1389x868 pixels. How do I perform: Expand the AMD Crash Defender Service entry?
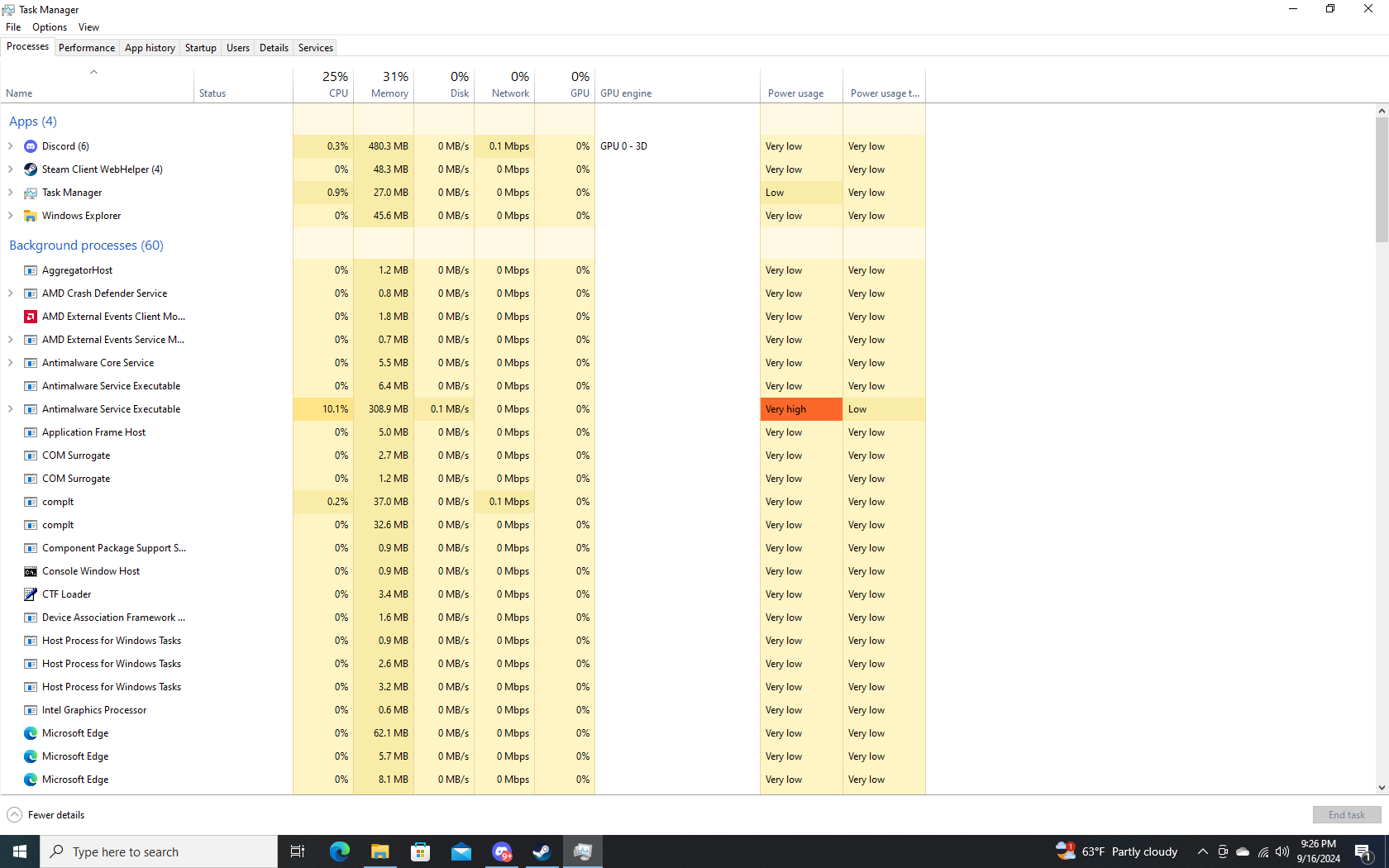10,293
